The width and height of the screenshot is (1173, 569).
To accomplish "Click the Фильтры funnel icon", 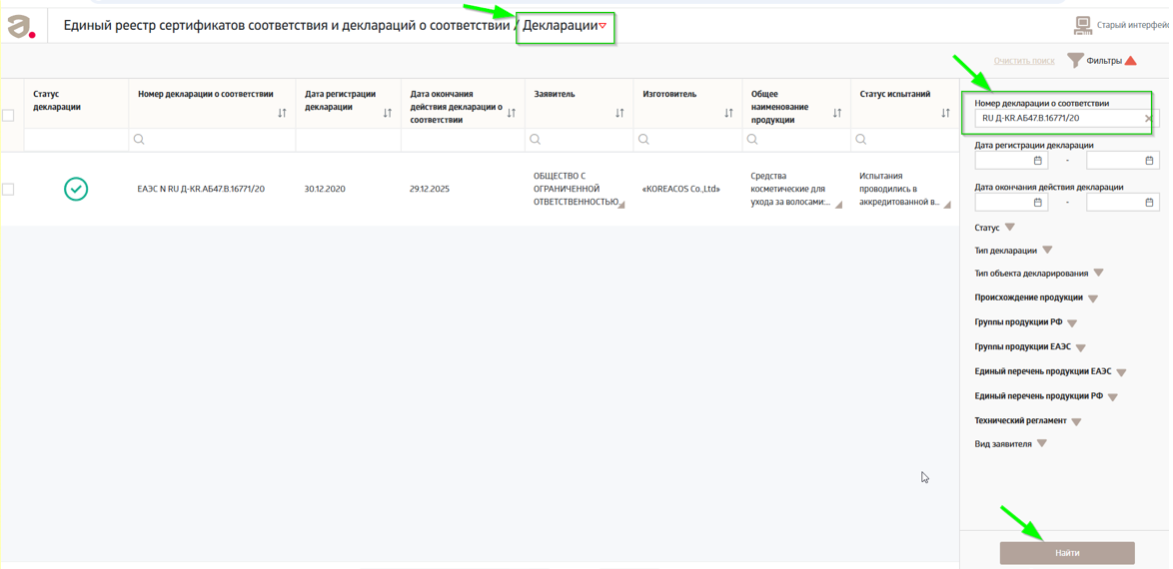I will (x=1075, y=61).
